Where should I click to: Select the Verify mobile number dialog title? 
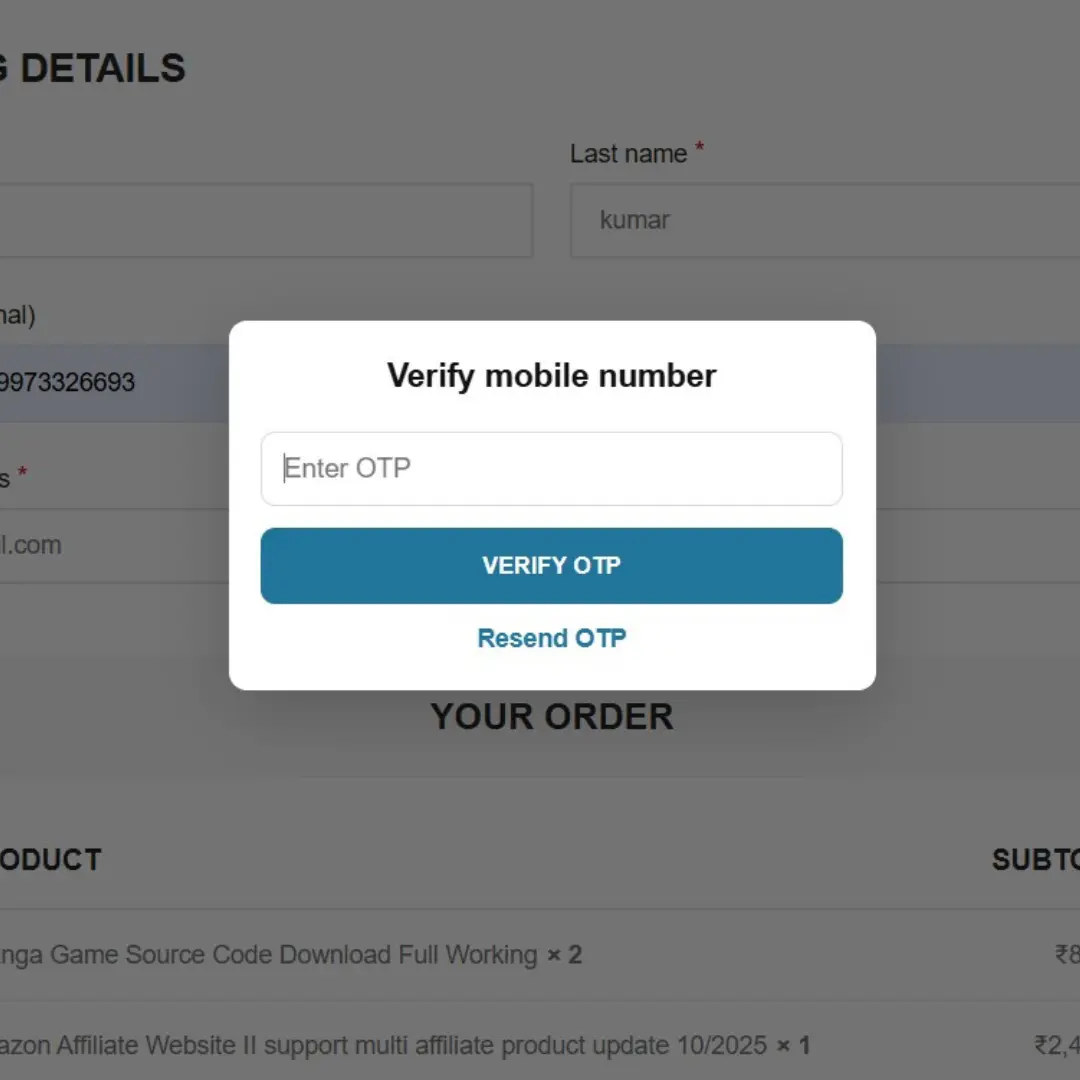tap(551, 375)
